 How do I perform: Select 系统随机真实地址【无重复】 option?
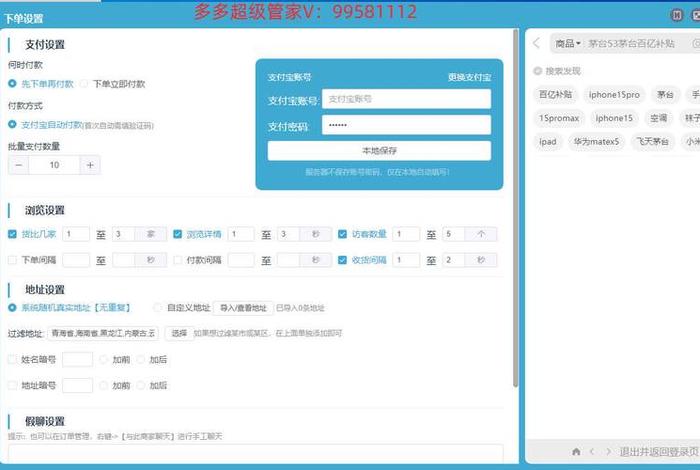pos(12,308)
